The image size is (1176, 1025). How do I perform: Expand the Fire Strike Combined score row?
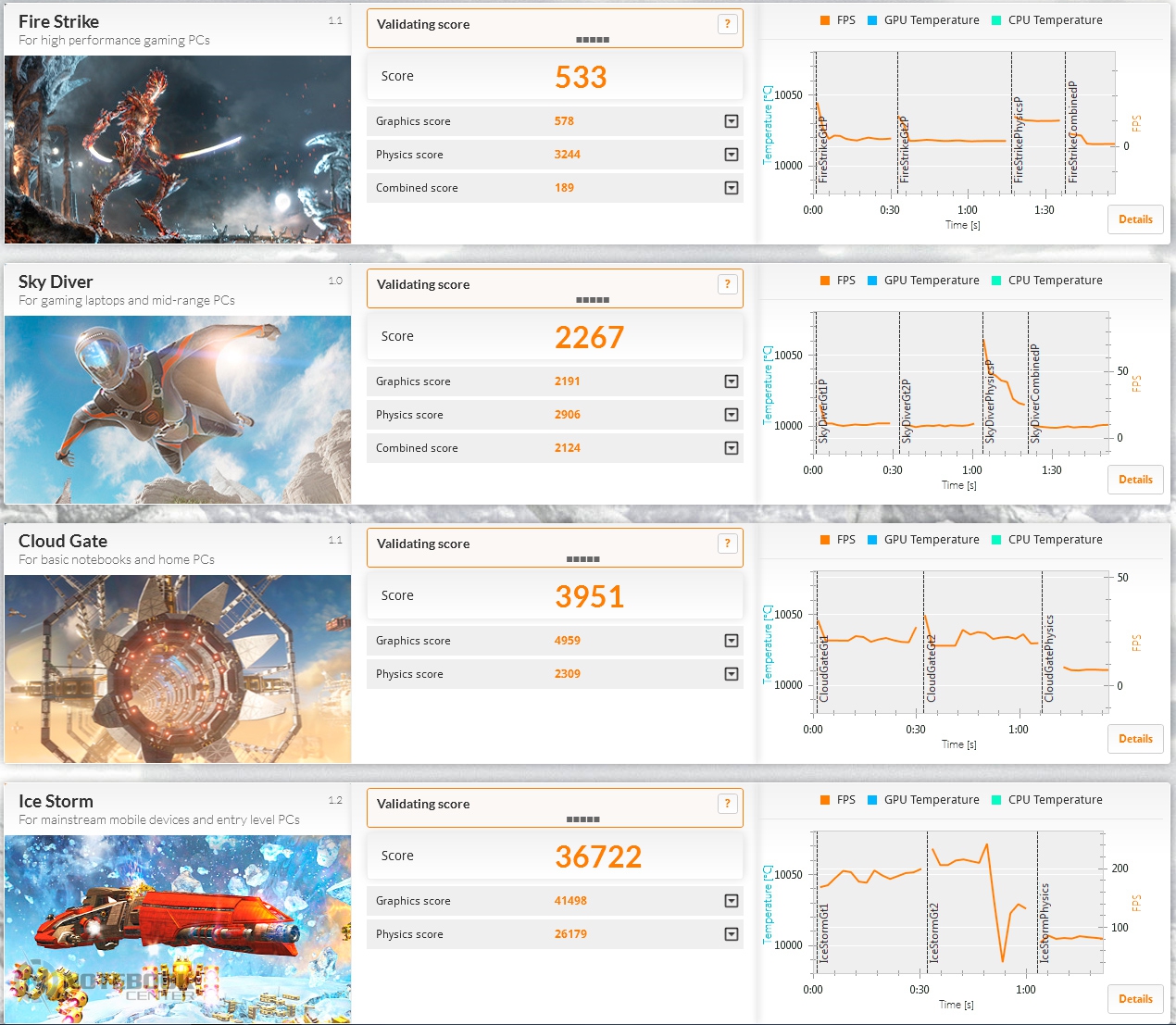[732, 188]
